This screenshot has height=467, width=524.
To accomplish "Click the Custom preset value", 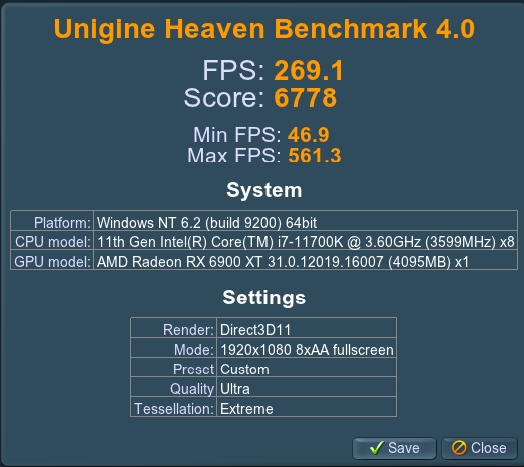I will pos(245,369).
